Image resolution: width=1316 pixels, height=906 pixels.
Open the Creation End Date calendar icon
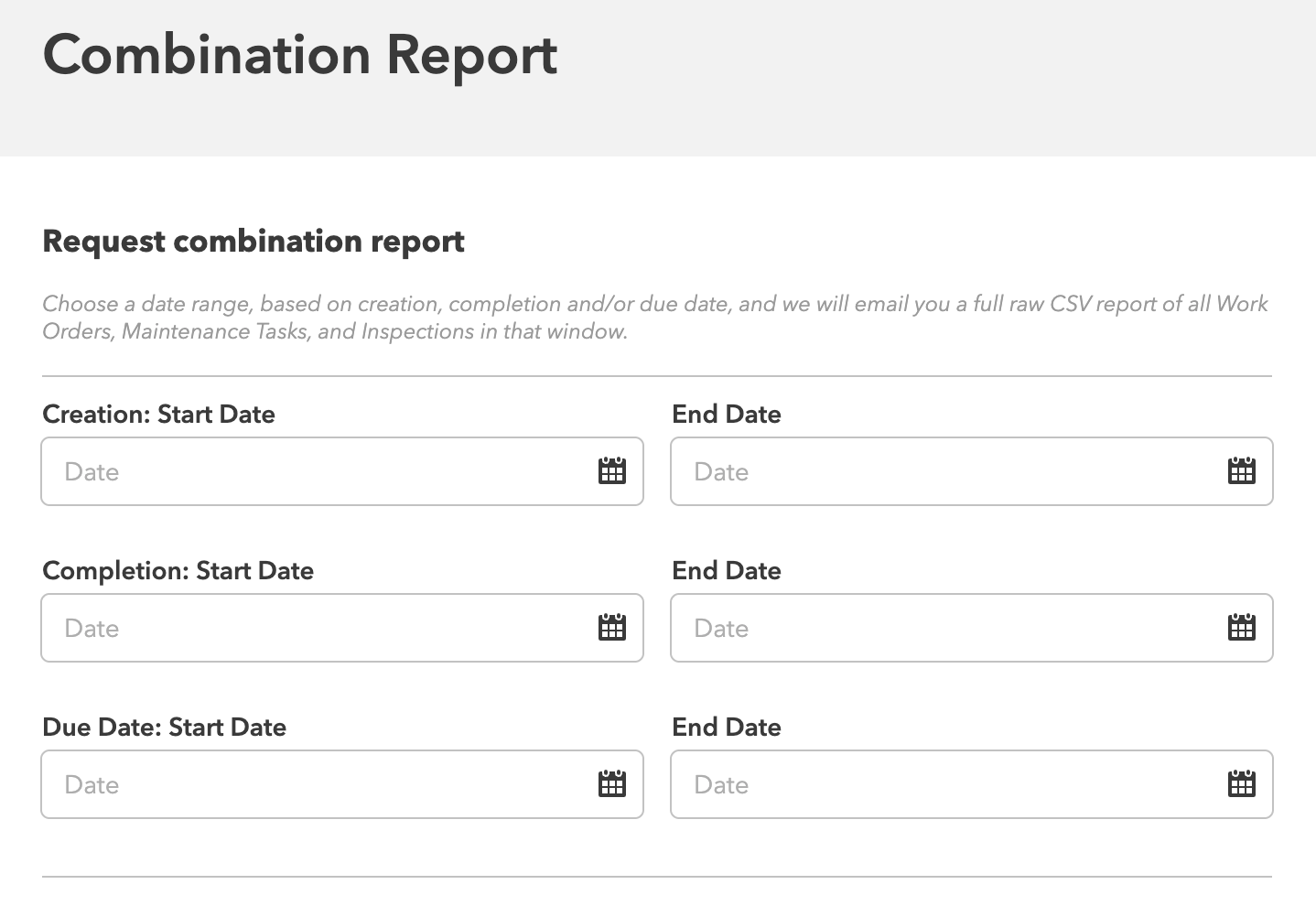[1241, 471]
